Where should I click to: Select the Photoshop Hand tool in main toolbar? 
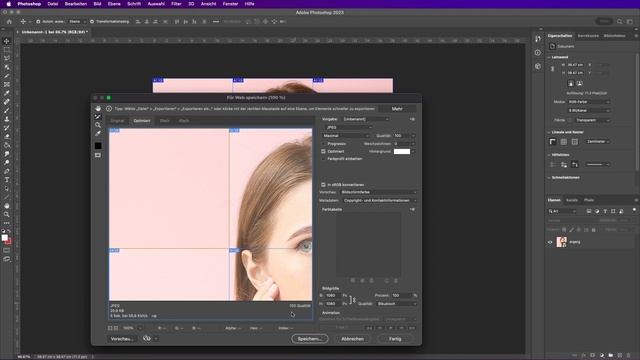[x=7, y=206]
